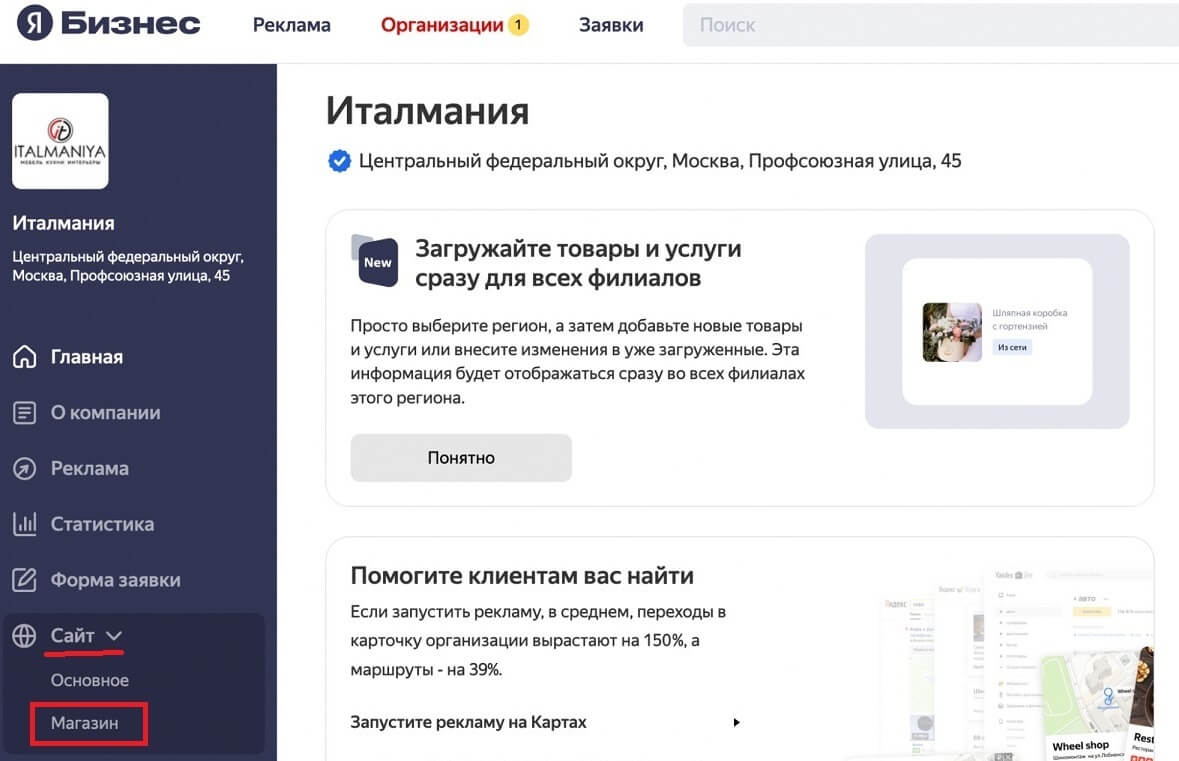Click the Сайт globe icon
Image resolution: width=1179 pixels, height=761 pixels.
tap(22, 635)
